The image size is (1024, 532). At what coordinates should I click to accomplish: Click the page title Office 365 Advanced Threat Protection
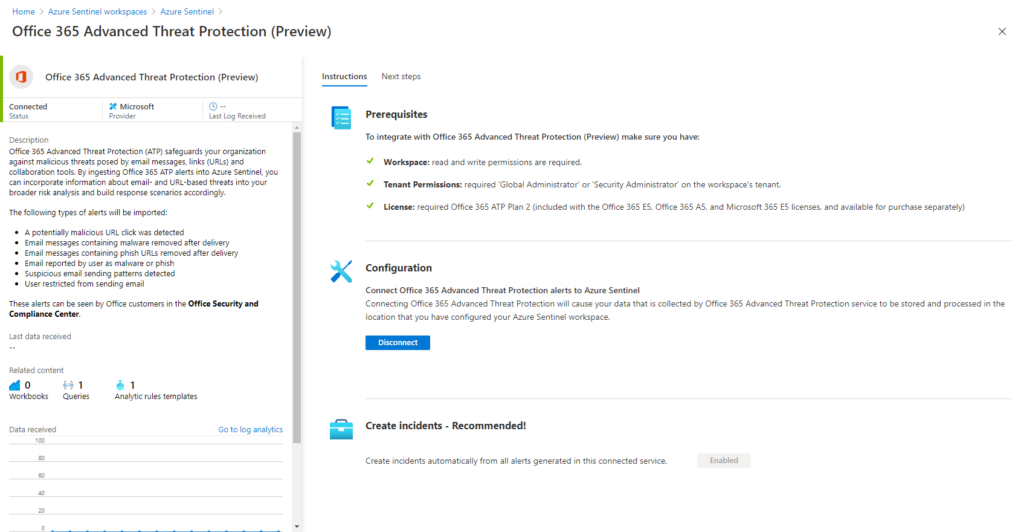click(172, 31)
